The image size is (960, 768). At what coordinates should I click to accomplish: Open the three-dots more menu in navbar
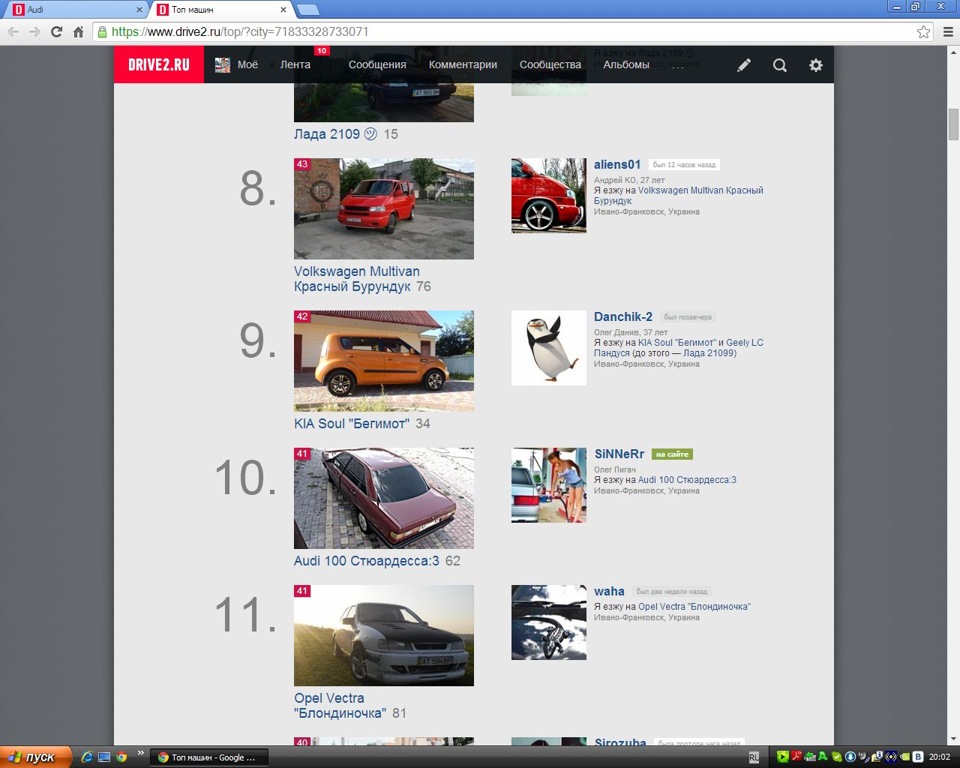pyautogui.click(x=677, y=66)
